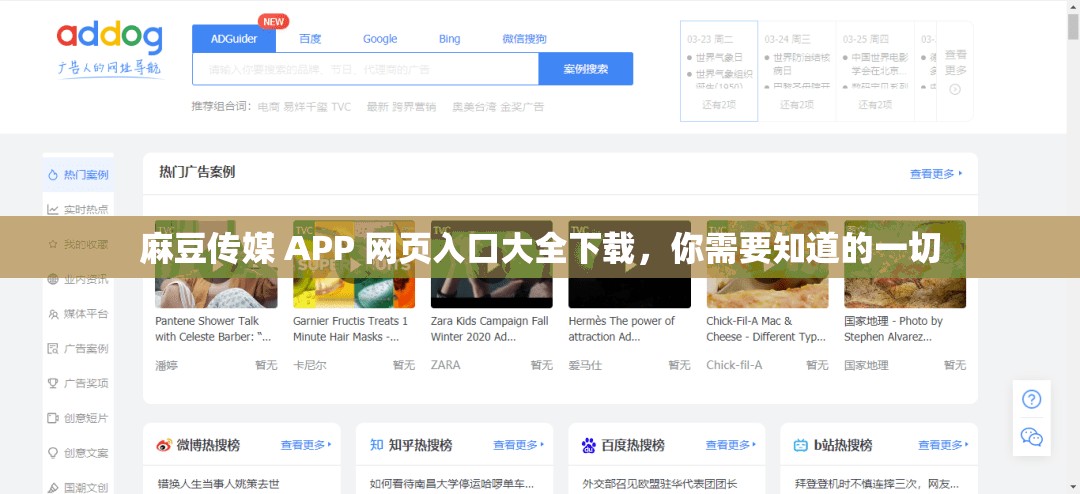
Task: Switch to the ADGuider search tab
Action: 234,39
